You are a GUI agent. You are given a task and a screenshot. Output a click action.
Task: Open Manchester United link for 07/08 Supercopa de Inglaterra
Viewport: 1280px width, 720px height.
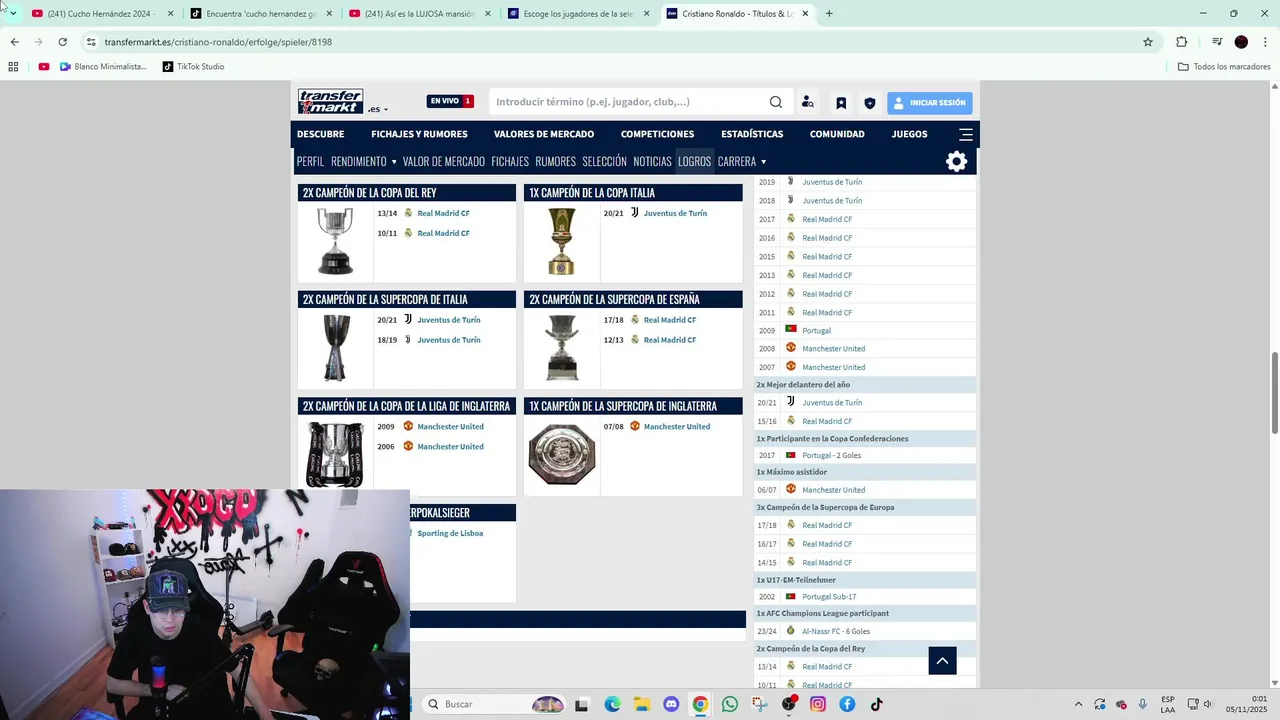[x=676, y=427]
